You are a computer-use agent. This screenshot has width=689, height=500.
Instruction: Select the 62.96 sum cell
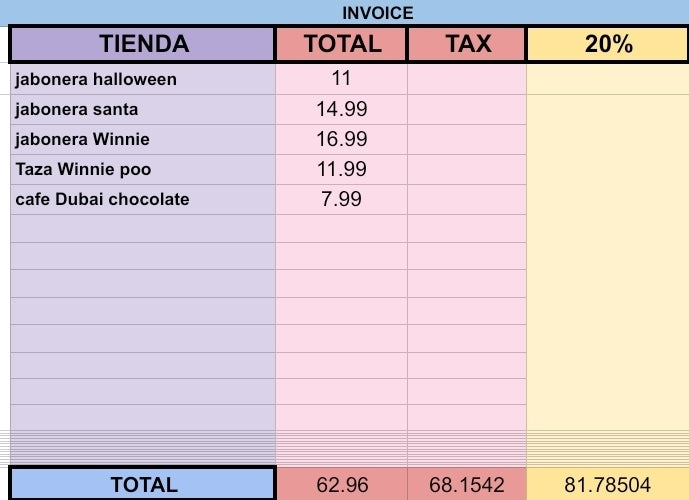(342, 484)
